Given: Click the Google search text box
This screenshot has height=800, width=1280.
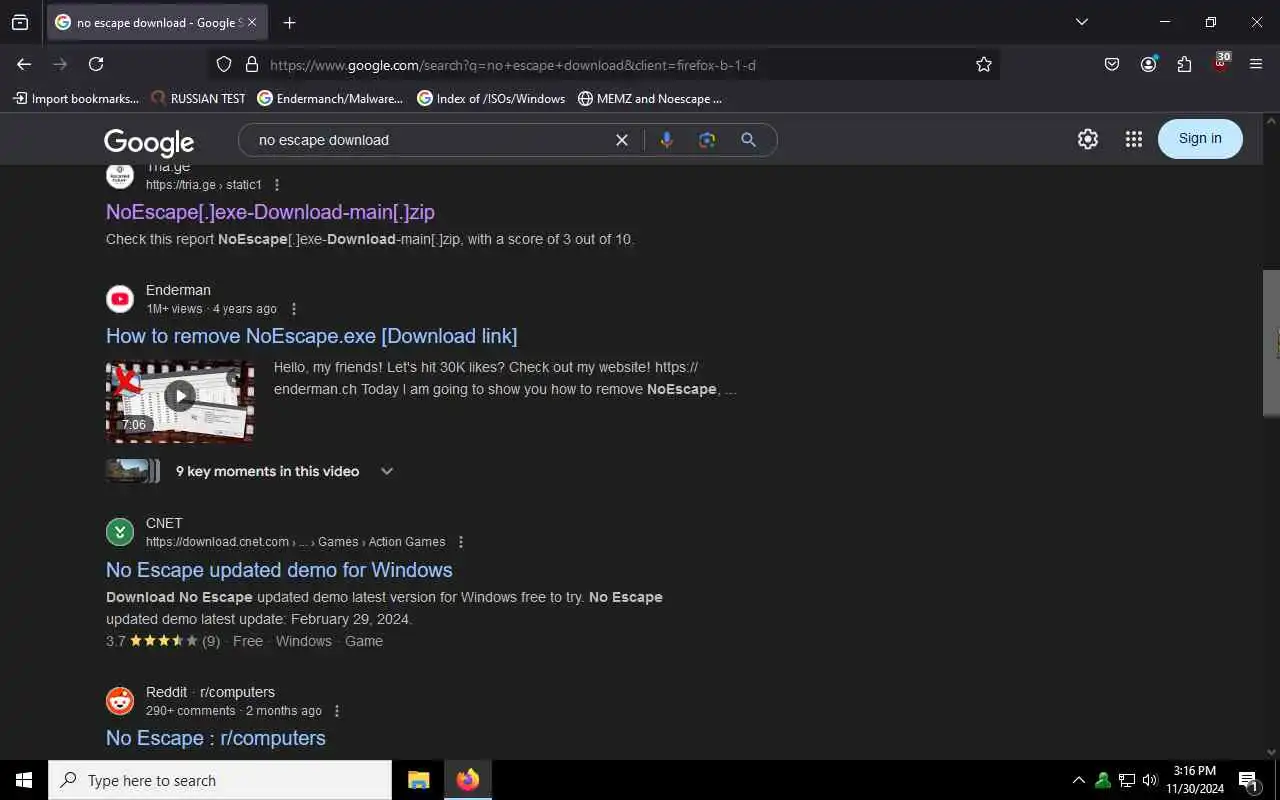Looking at the screenshot, I should 430,140.
